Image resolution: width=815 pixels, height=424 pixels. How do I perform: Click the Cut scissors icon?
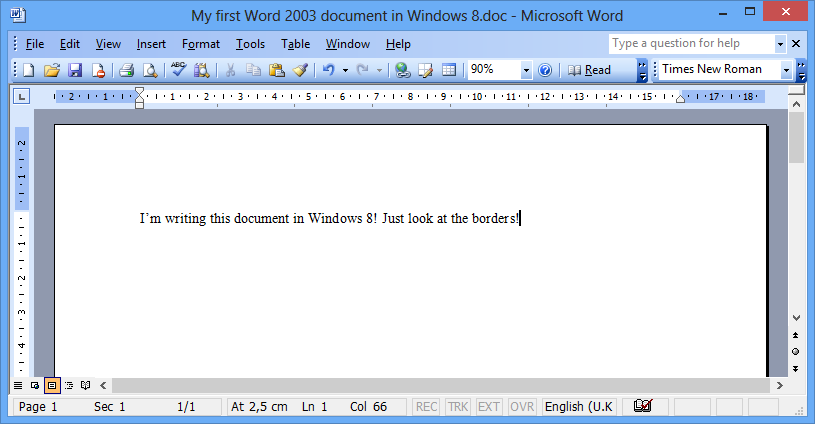(x=230, y=70)
